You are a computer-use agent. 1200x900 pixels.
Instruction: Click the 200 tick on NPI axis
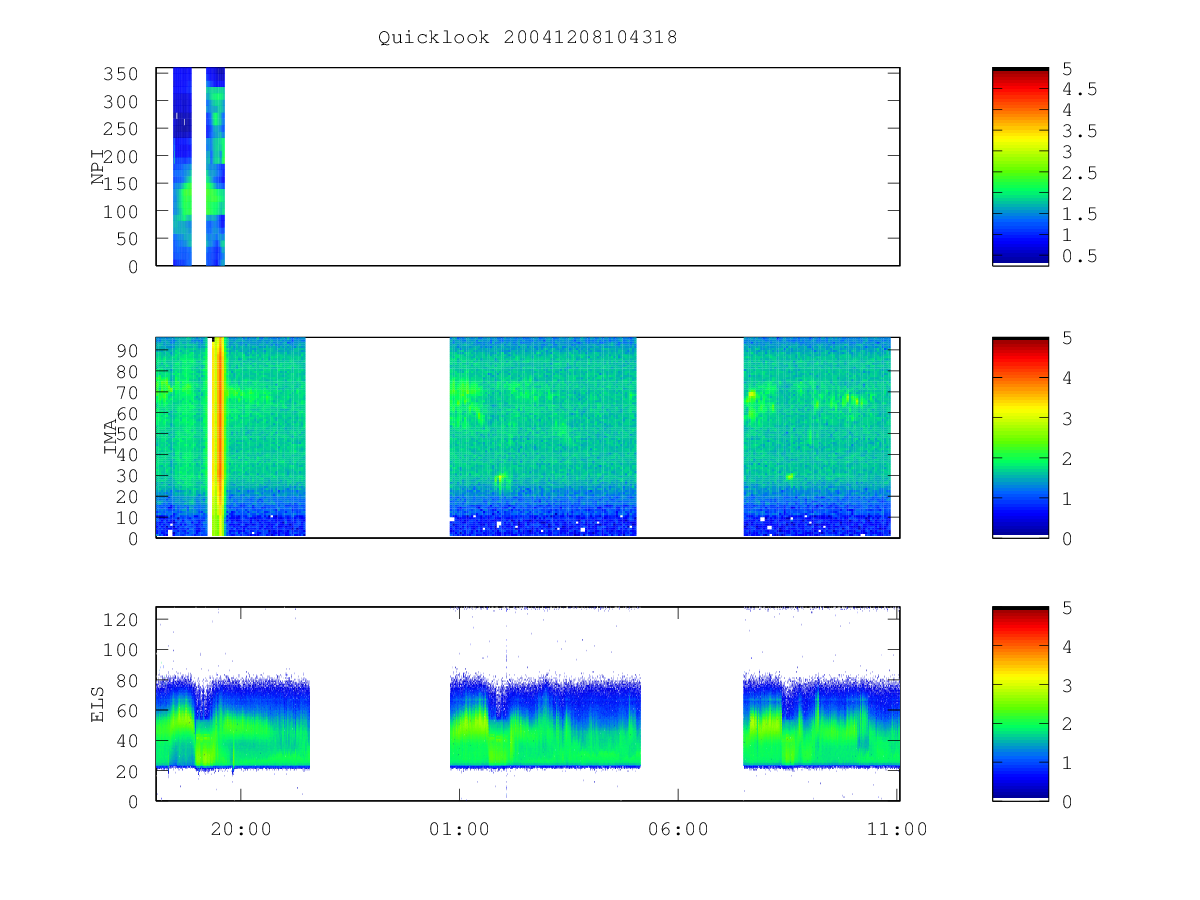point(122,157)
